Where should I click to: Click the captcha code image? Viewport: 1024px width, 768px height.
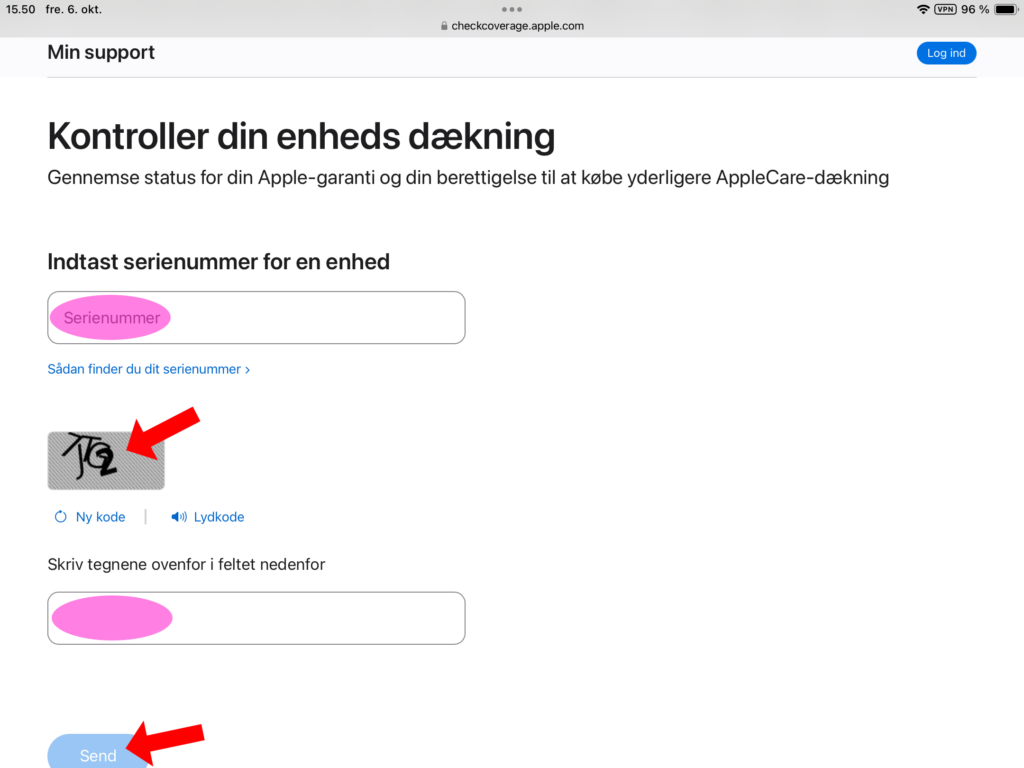106,460
